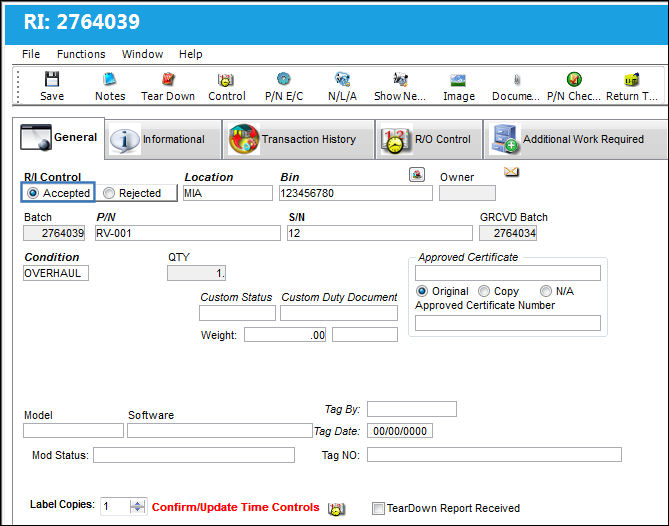Choose Original certificate option
669x526 pixels.
(x=422, y=291)
